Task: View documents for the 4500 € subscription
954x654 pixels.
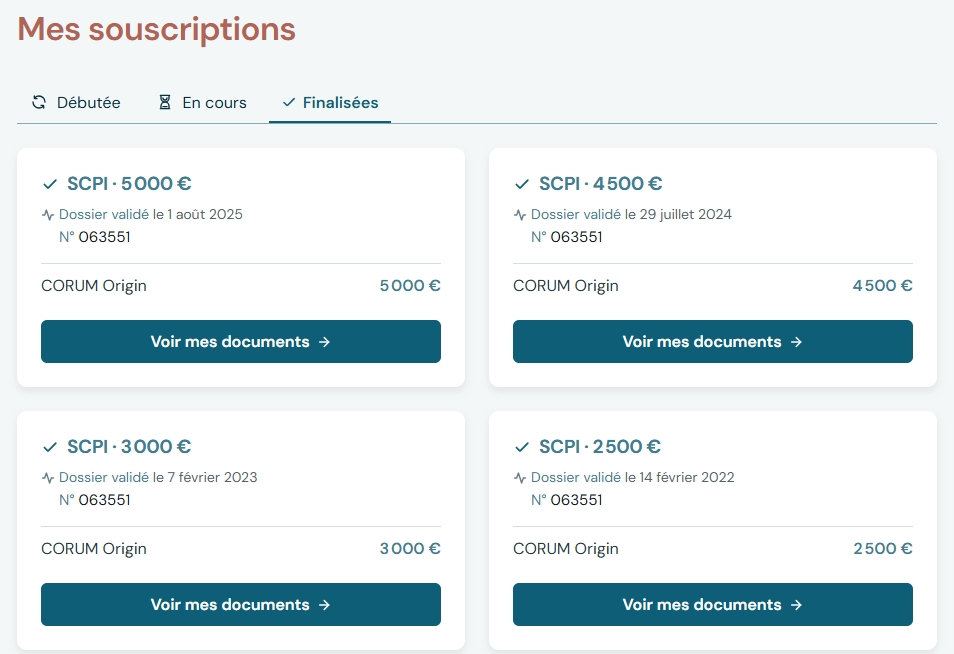Action: 712,341
